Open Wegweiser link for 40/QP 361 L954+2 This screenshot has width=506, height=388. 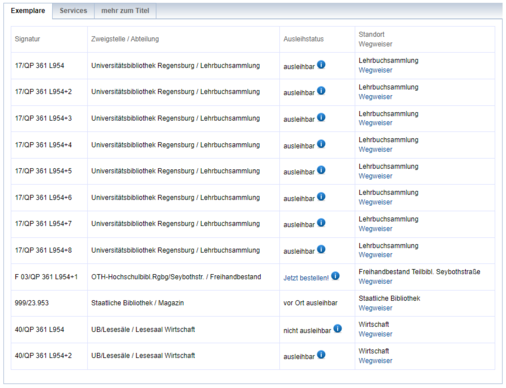[x=375, y=361]
